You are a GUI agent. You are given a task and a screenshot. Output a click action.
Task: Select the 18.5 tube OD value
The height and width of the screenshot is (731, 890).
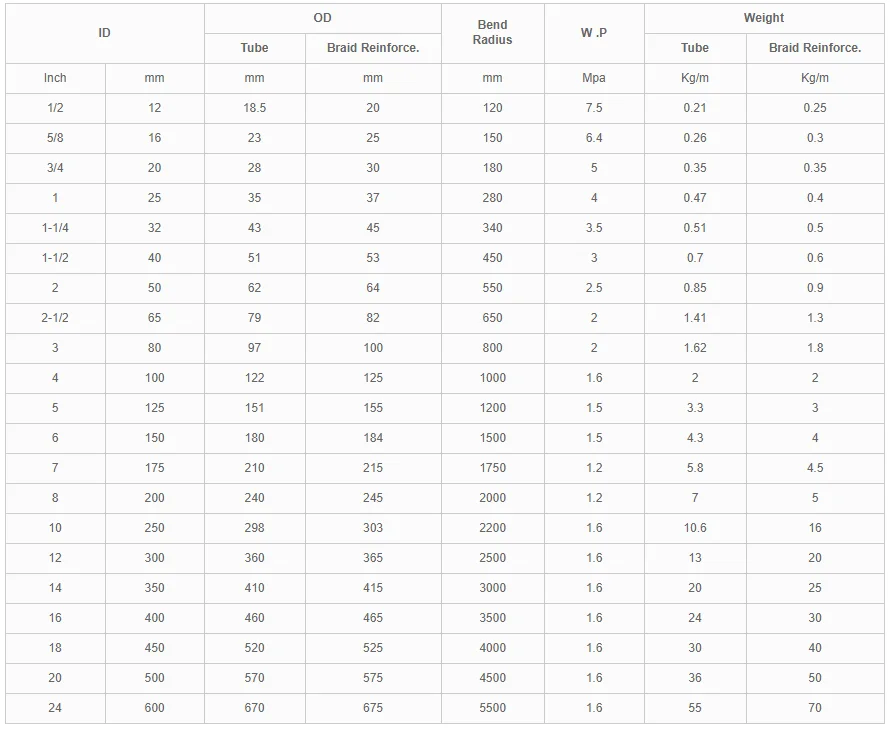point(254,108)
